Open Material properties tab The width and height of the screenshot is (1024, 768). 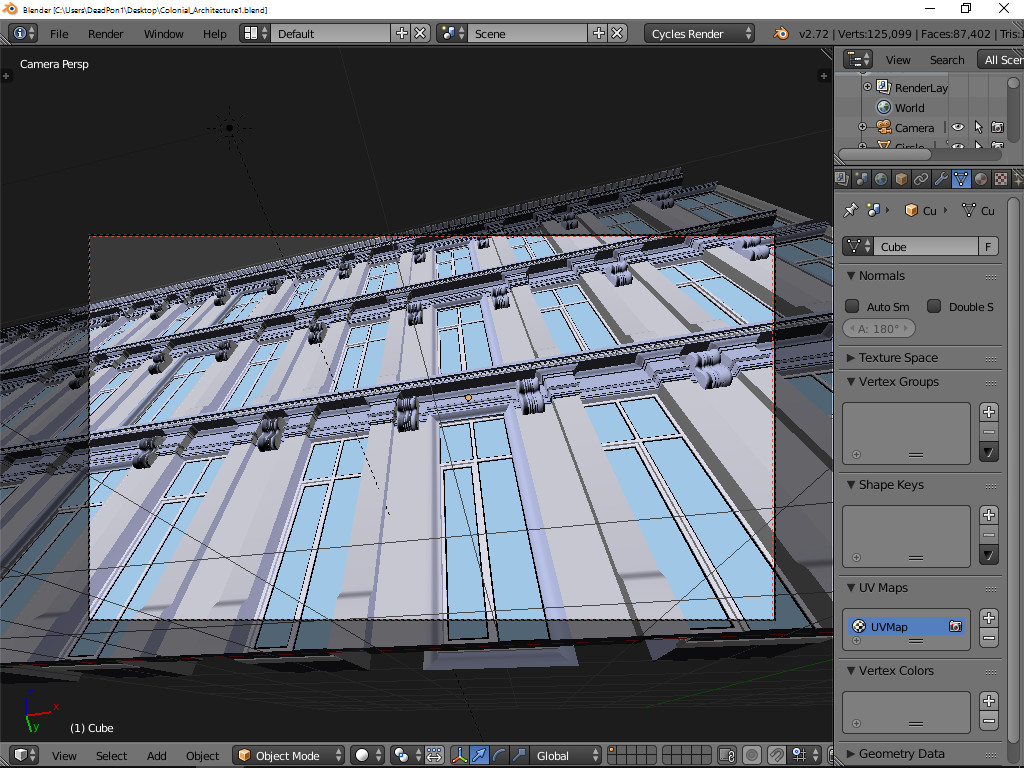click(x=981, y=179)
